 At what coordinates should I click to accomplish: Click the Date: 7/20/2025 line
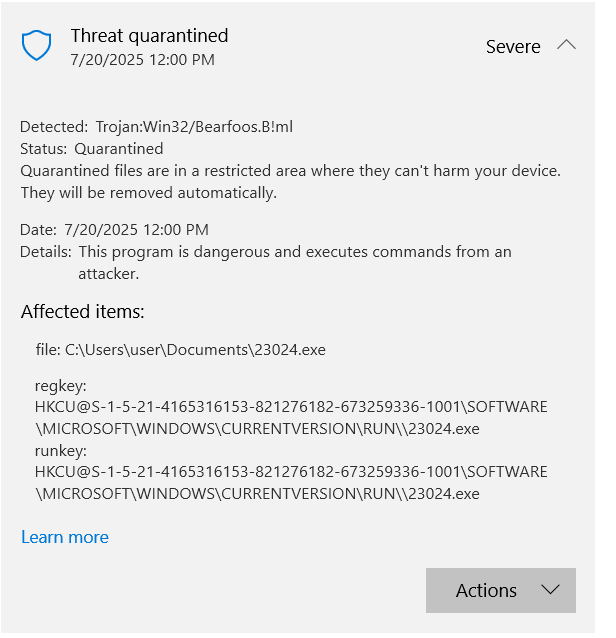[114, 230]
